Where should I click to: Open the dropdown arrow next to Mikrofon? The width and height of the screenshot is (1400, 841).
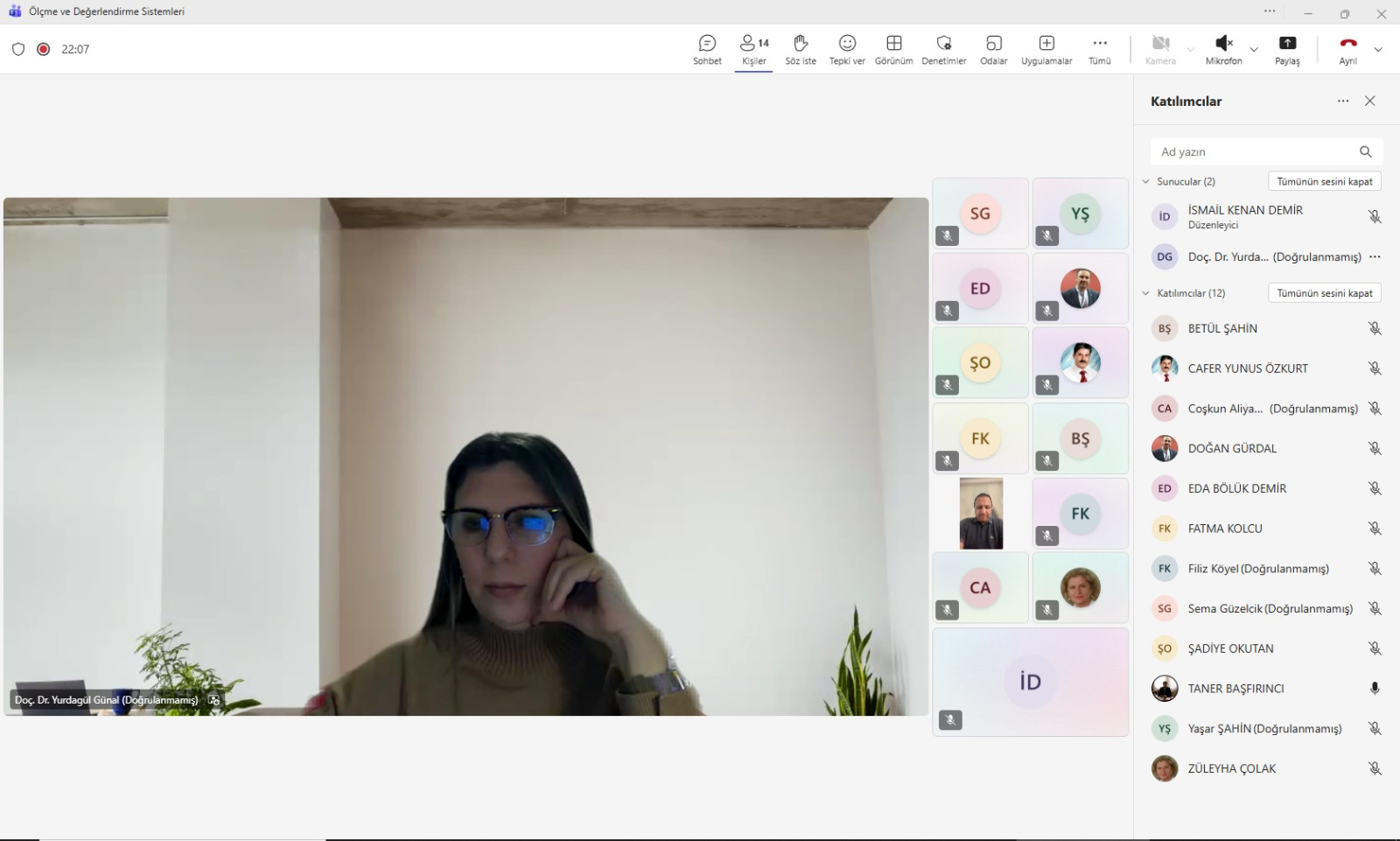pos(1254,50)
